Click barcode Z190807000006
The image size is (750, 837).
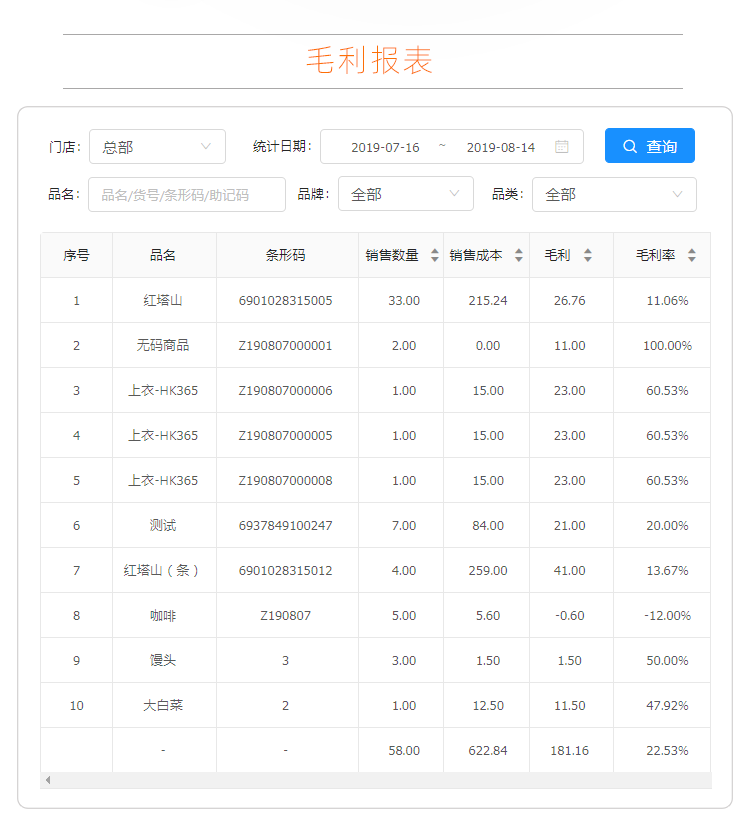tap(286, 391)
